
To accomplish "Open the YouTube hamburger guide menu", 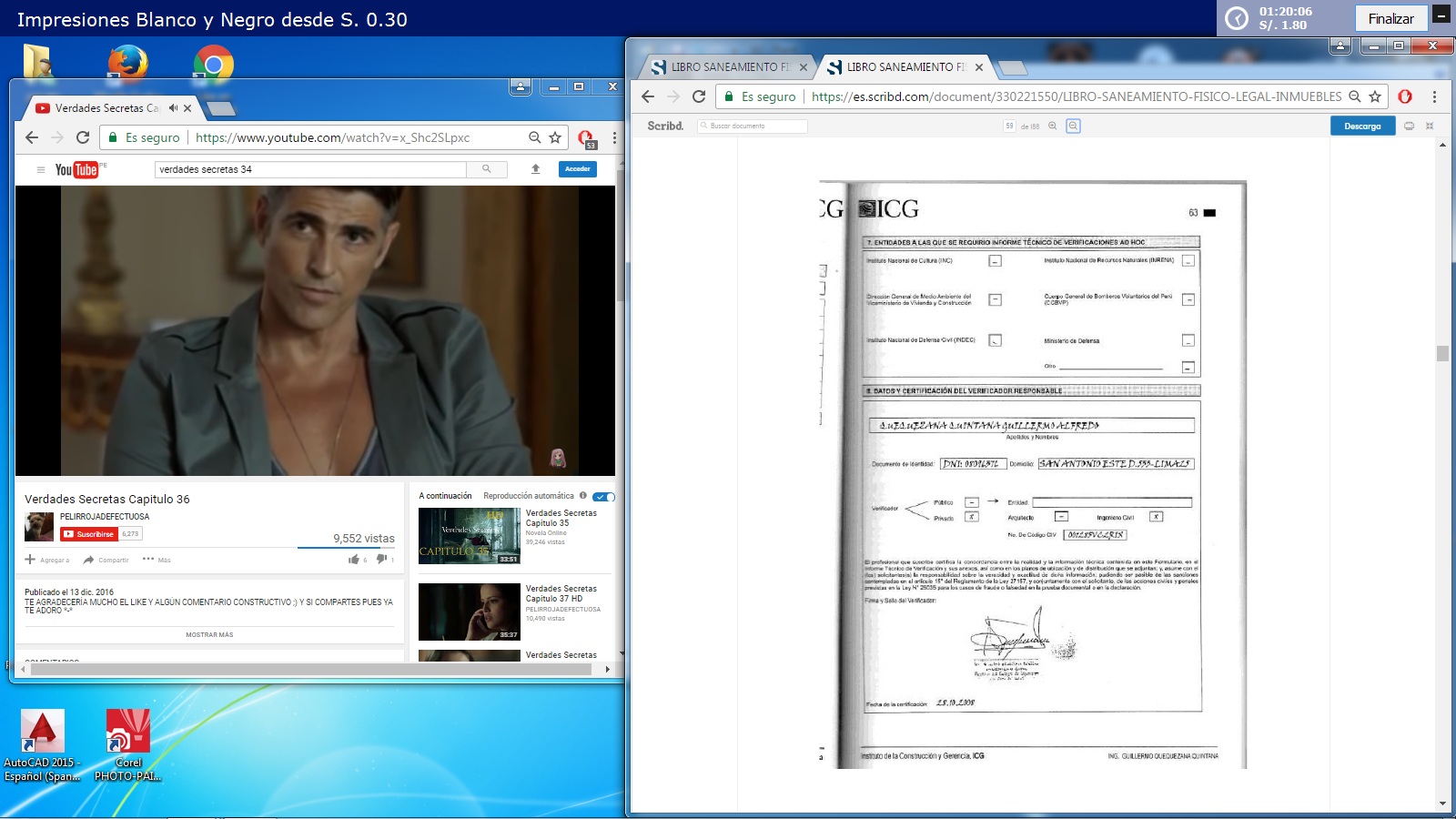I will 40,169.
